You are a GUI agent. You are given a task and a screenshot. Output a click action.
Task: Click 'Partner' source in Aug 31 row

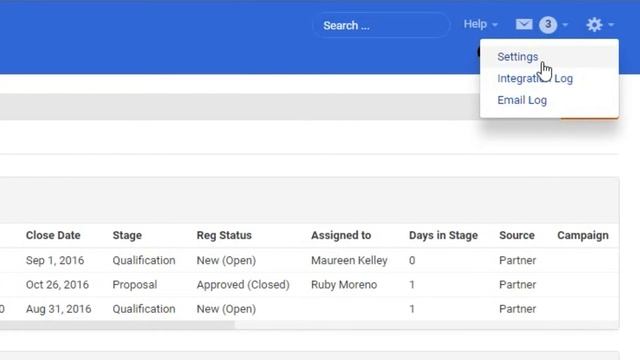(517, 309)
